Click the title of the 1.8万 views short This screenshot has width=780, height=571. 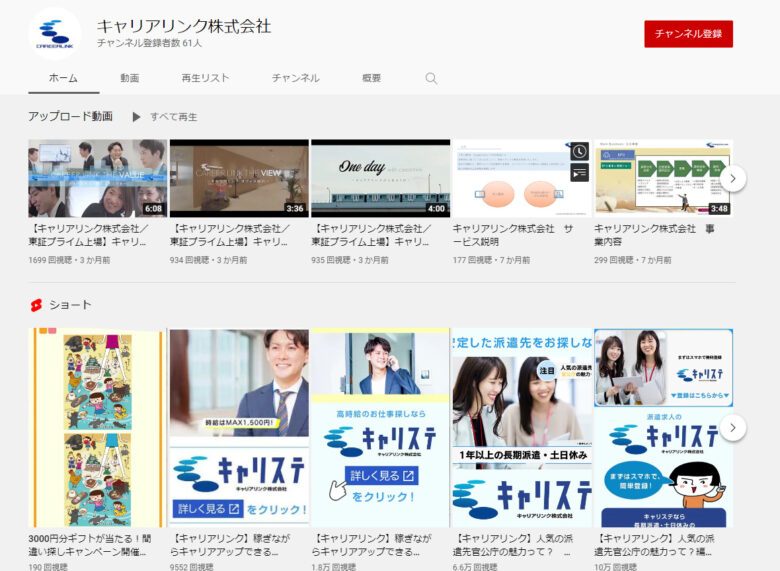371,545
